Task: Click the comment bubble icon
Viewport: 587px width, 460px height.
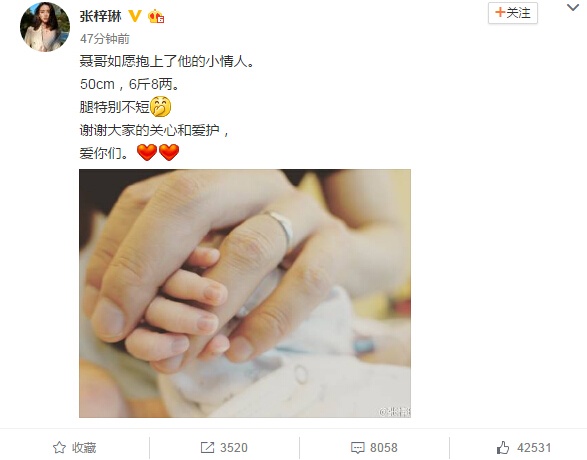Action: coord(358,448)
